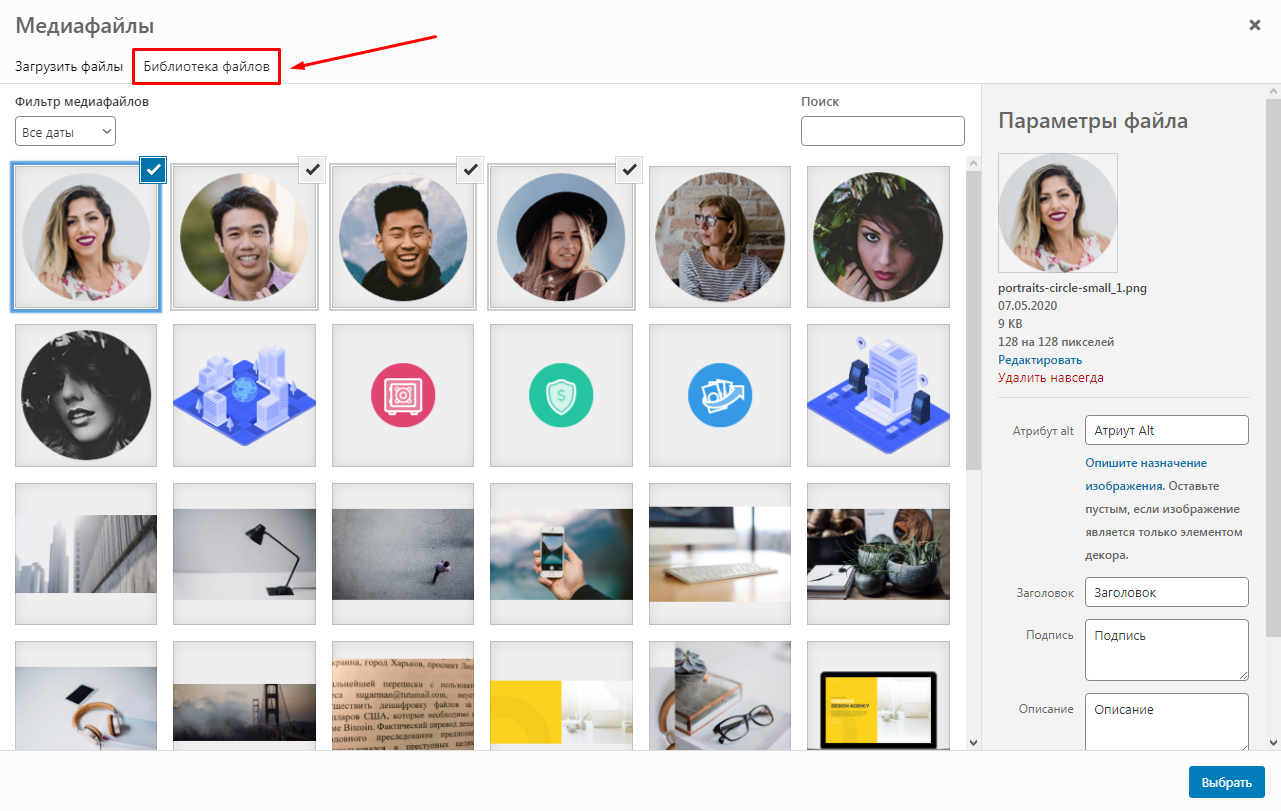The height and width of the screenshot is (811, 1281).
Task: Click Удалить навсегда link
Action: 1050,378
